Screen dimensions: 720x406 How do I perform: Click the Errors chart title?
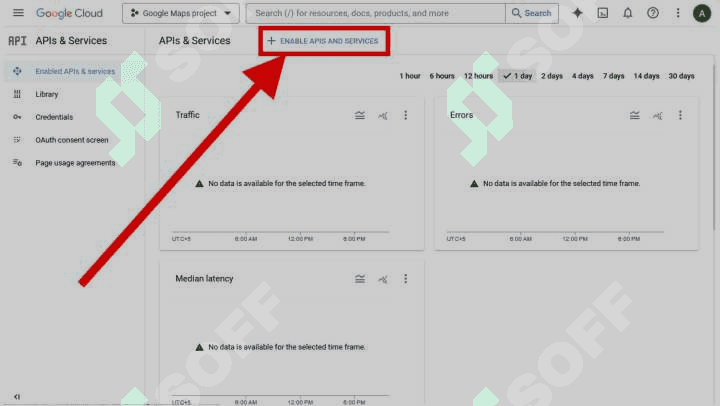pos(461,115)
